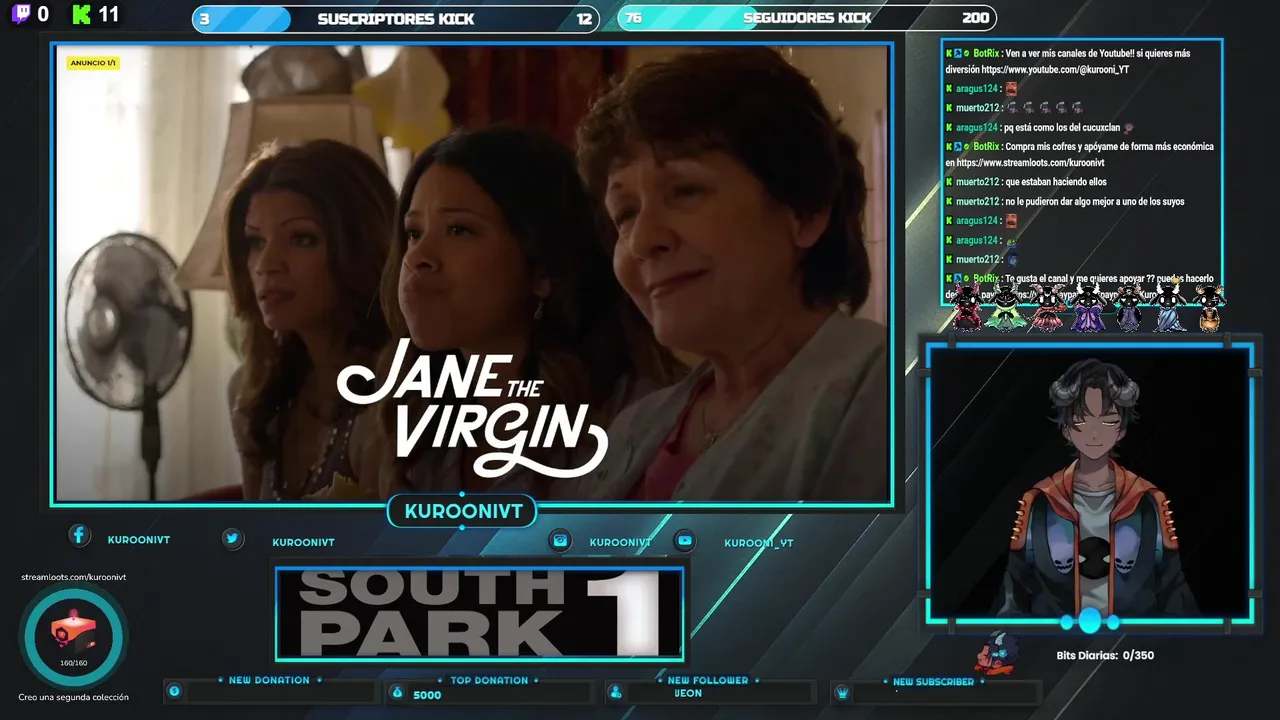Image resolution: width=1280 pixels, height=720 pixels.
Task: Click username aragus124 on the cucuxclan message
Action: click(977, 127)
